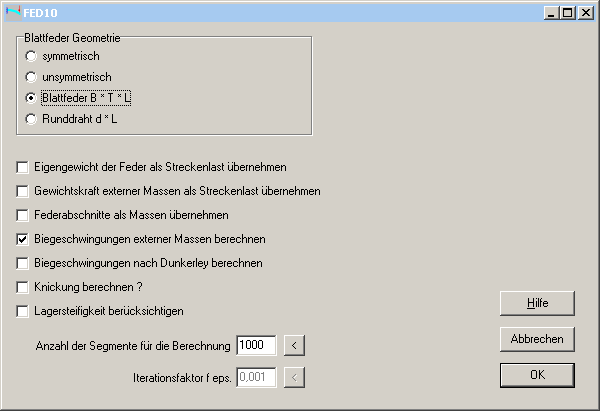Choose the 'unsymmetrisch' geometry option
The image size is (600, 411).
(32, 77)
